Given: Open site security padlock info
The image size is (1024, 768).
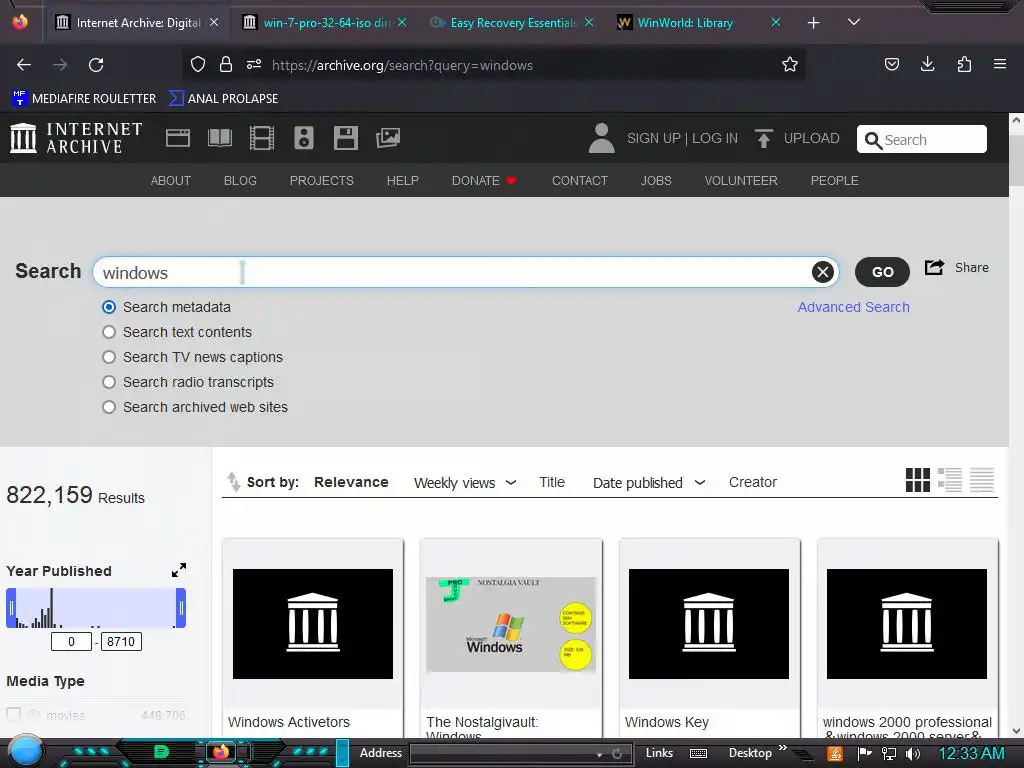Looking at the screenshot, I should (x=226, y=64).
